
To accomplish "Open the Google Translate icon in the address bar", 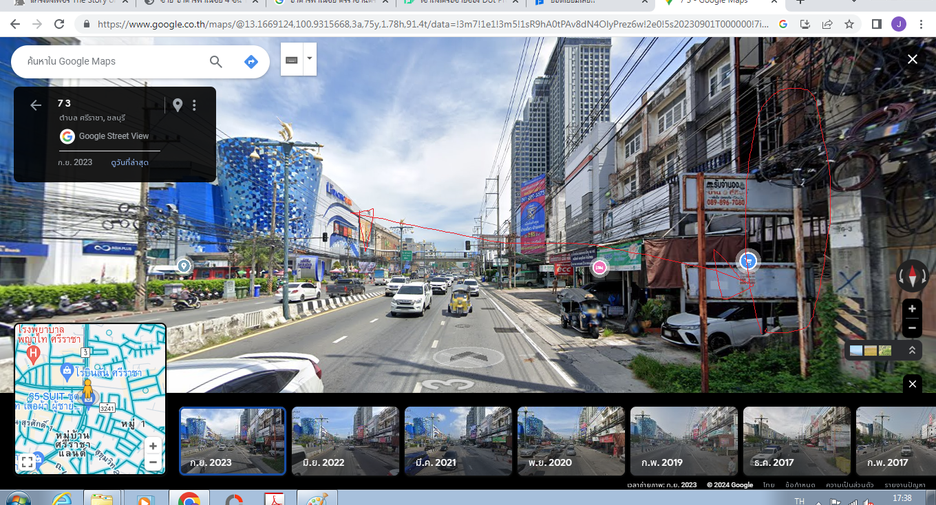I will 783,24.
